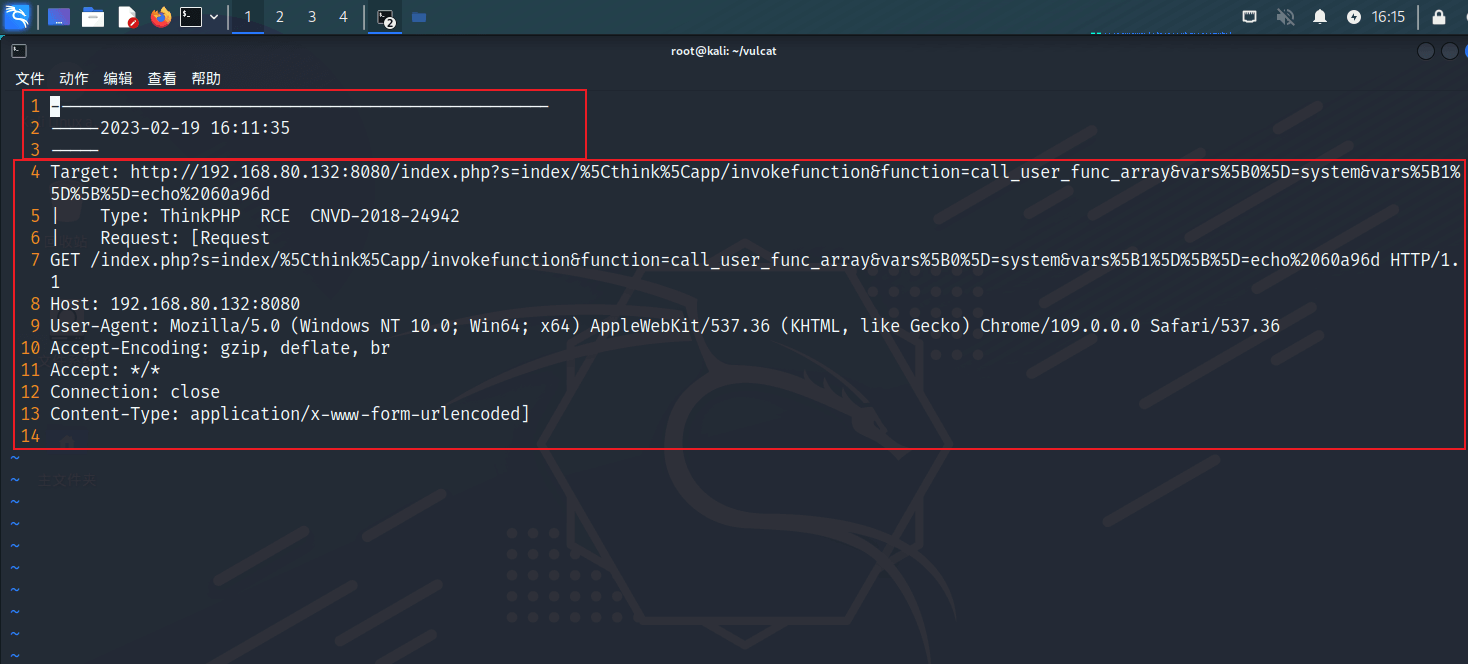Open terminal emulator panel launcher
Image resolution: width=1468 pixels, height=664 pixels.
[191, 17]
